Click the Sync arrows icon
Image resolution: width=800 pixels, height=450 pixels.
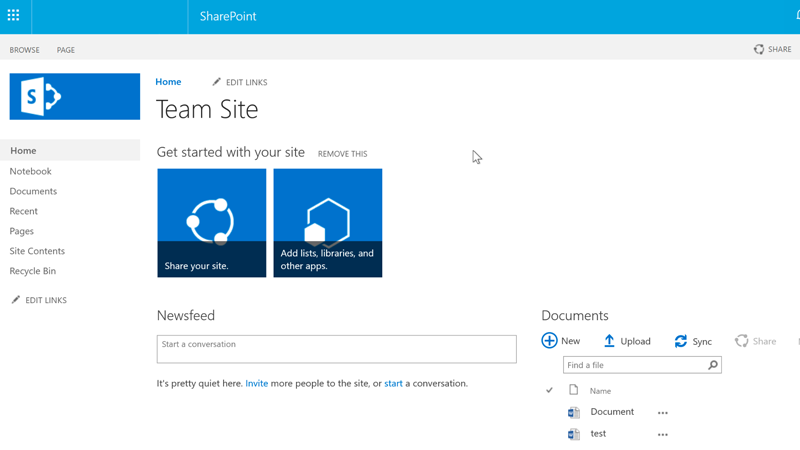(681, 341)
